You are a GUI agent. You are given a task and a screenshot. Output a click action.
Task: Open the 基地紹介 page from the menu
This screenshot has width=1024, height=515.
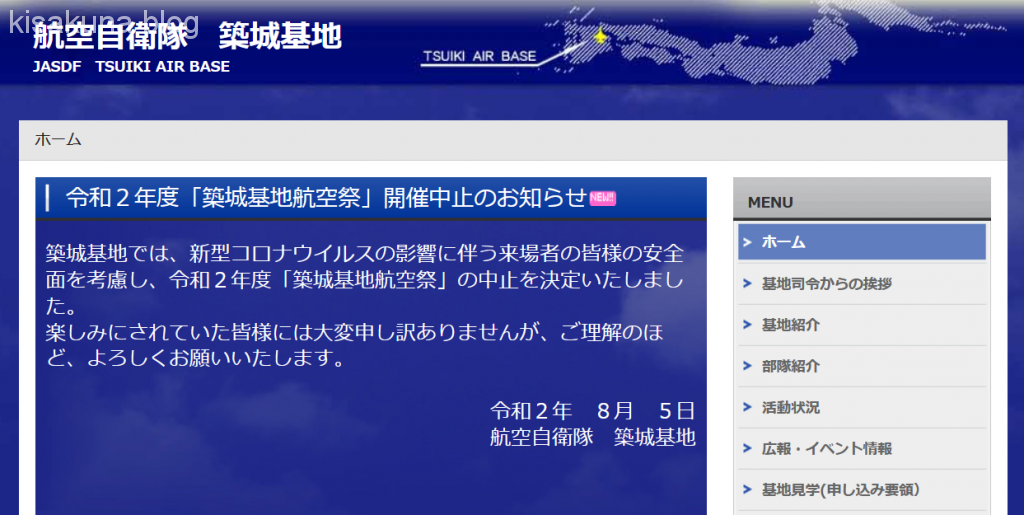point(790,324)
